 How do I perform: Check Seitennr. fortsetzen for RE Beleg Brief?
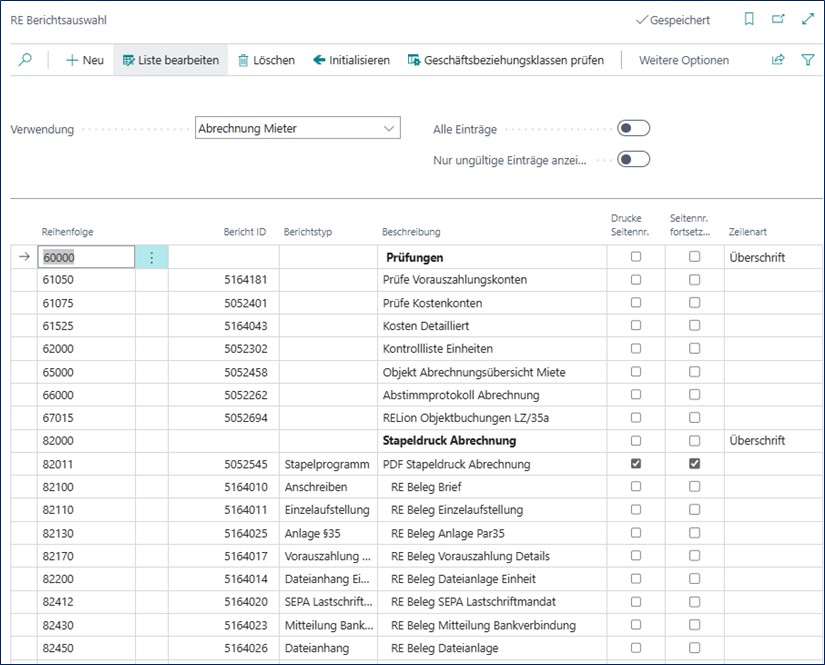(x=695, y=487)
